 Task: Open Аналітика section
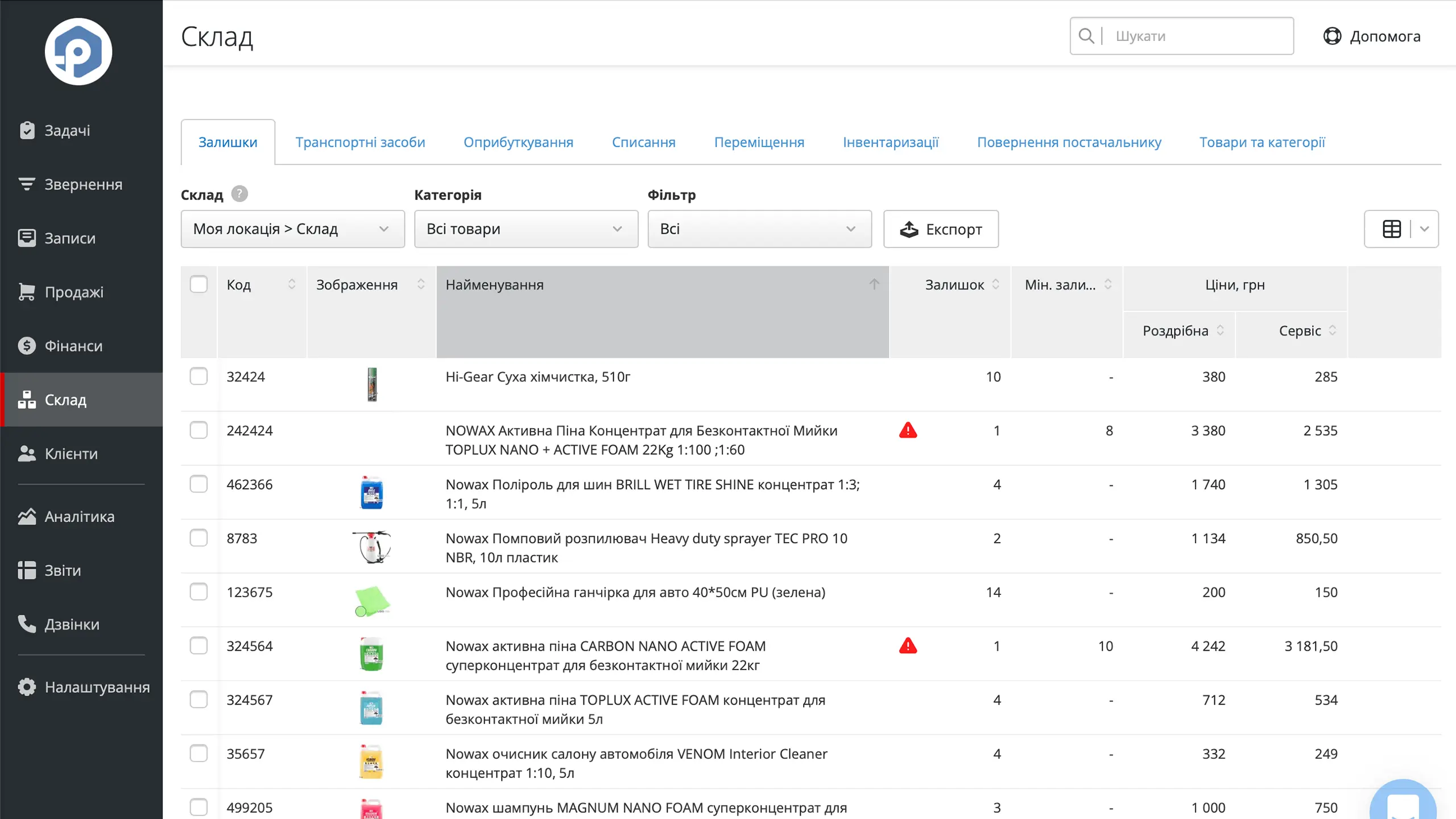coord(81,516)
